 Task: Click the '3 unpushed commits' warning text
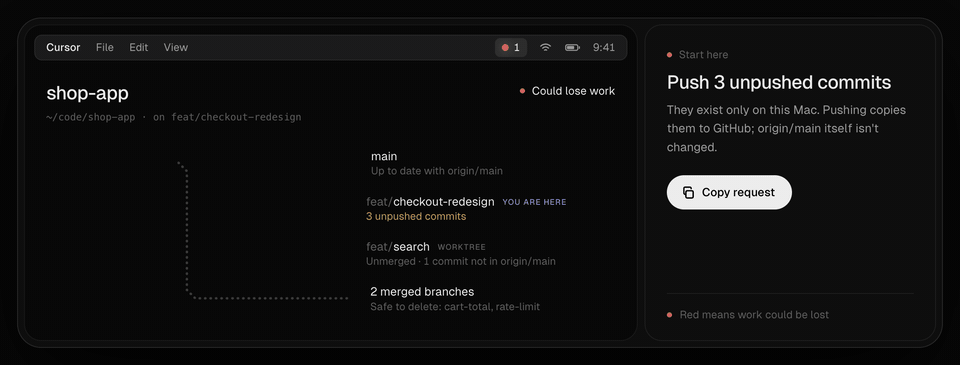[416, 216]
